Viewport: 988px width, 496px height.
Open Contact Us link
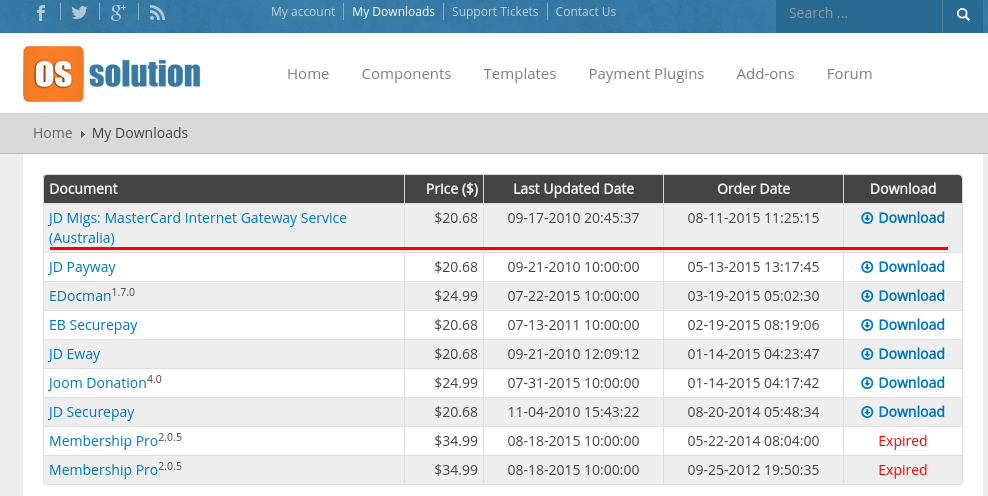point(586,12)
